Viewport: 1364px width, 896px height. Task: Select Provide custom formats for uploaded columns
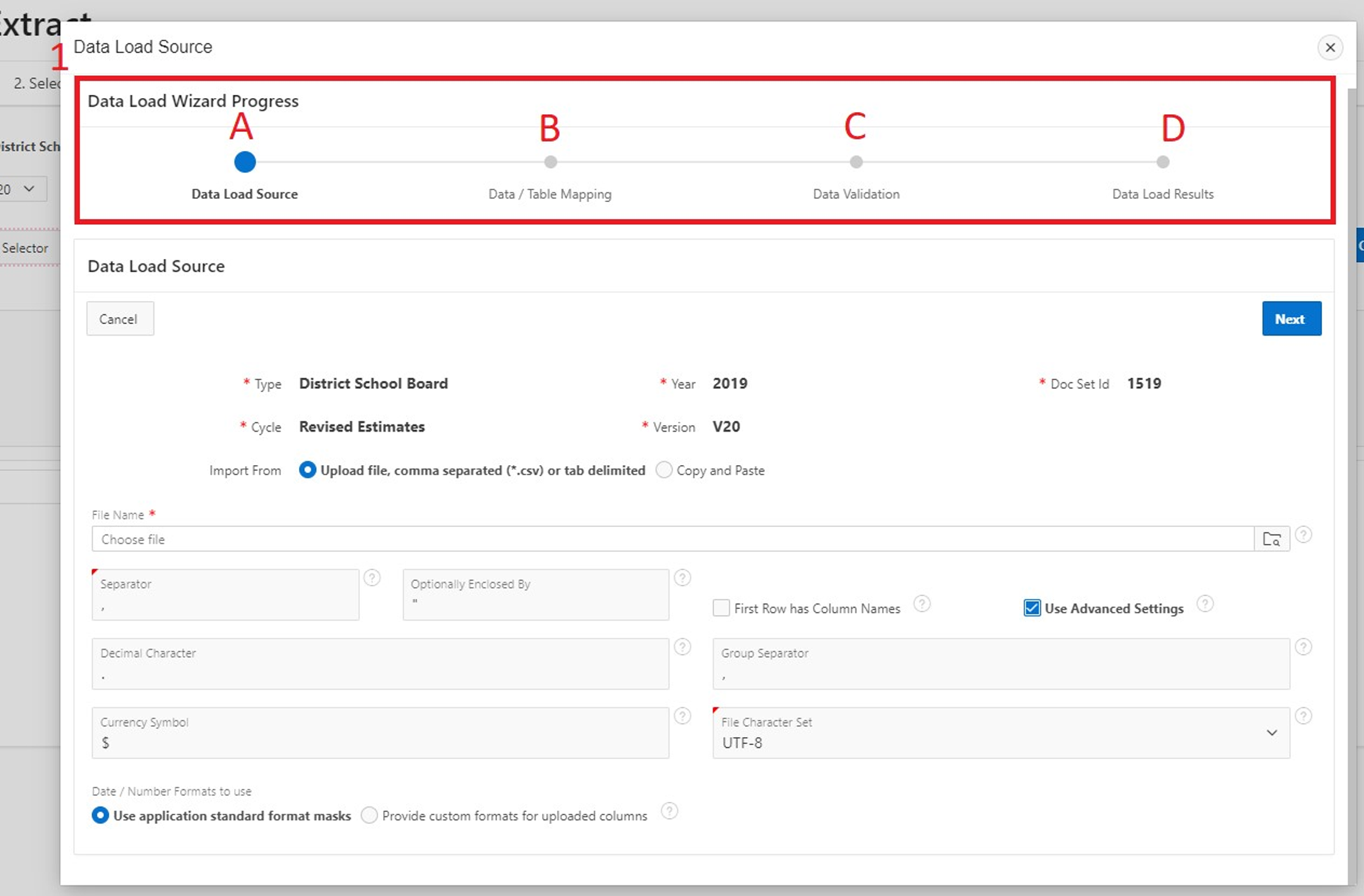pos(369,815)
